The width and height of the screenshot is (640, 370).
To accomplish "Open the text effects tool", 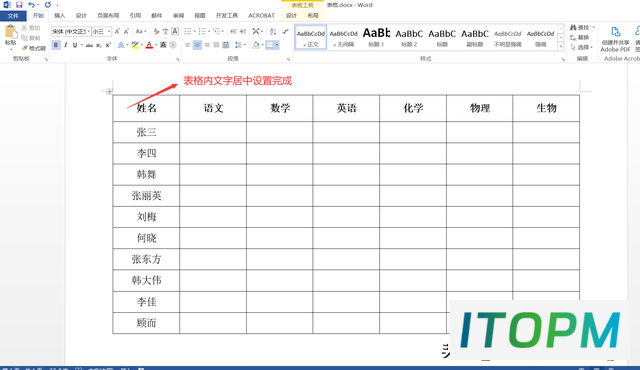I will (121, 45).
